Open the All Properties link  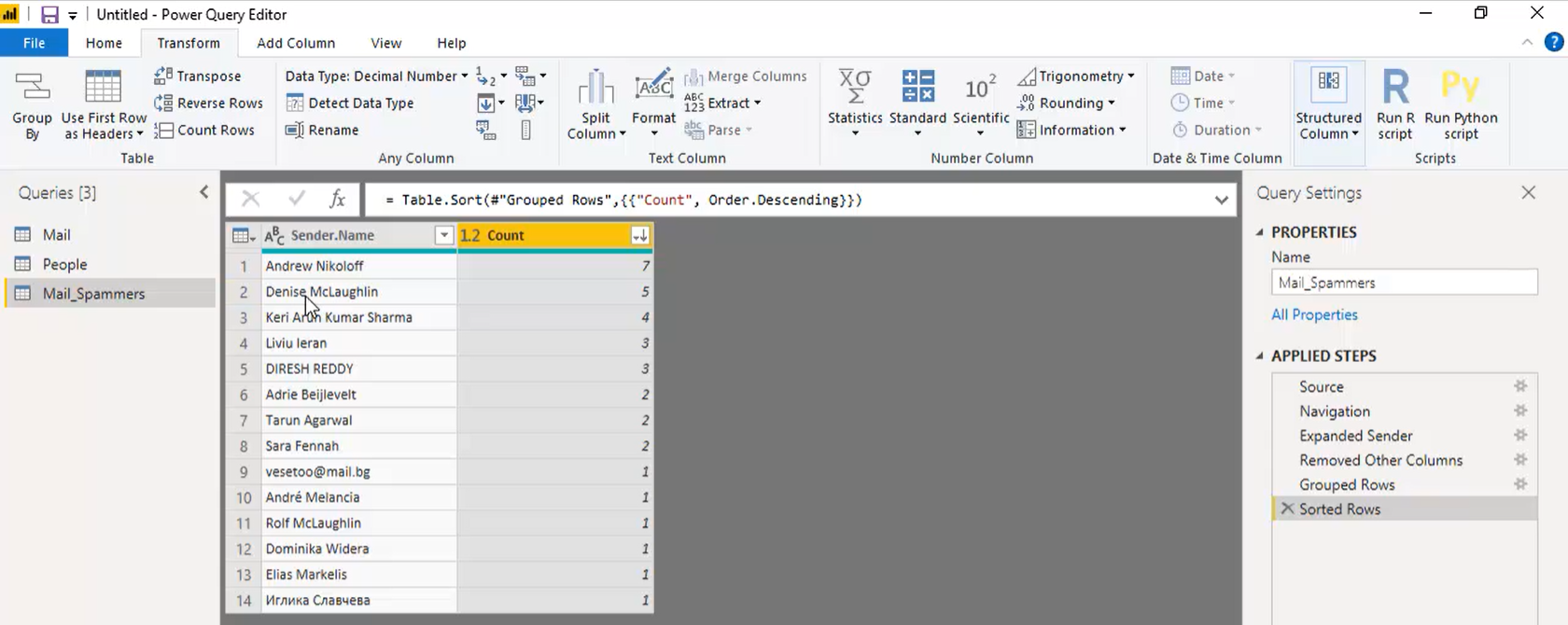(1314, 314)
